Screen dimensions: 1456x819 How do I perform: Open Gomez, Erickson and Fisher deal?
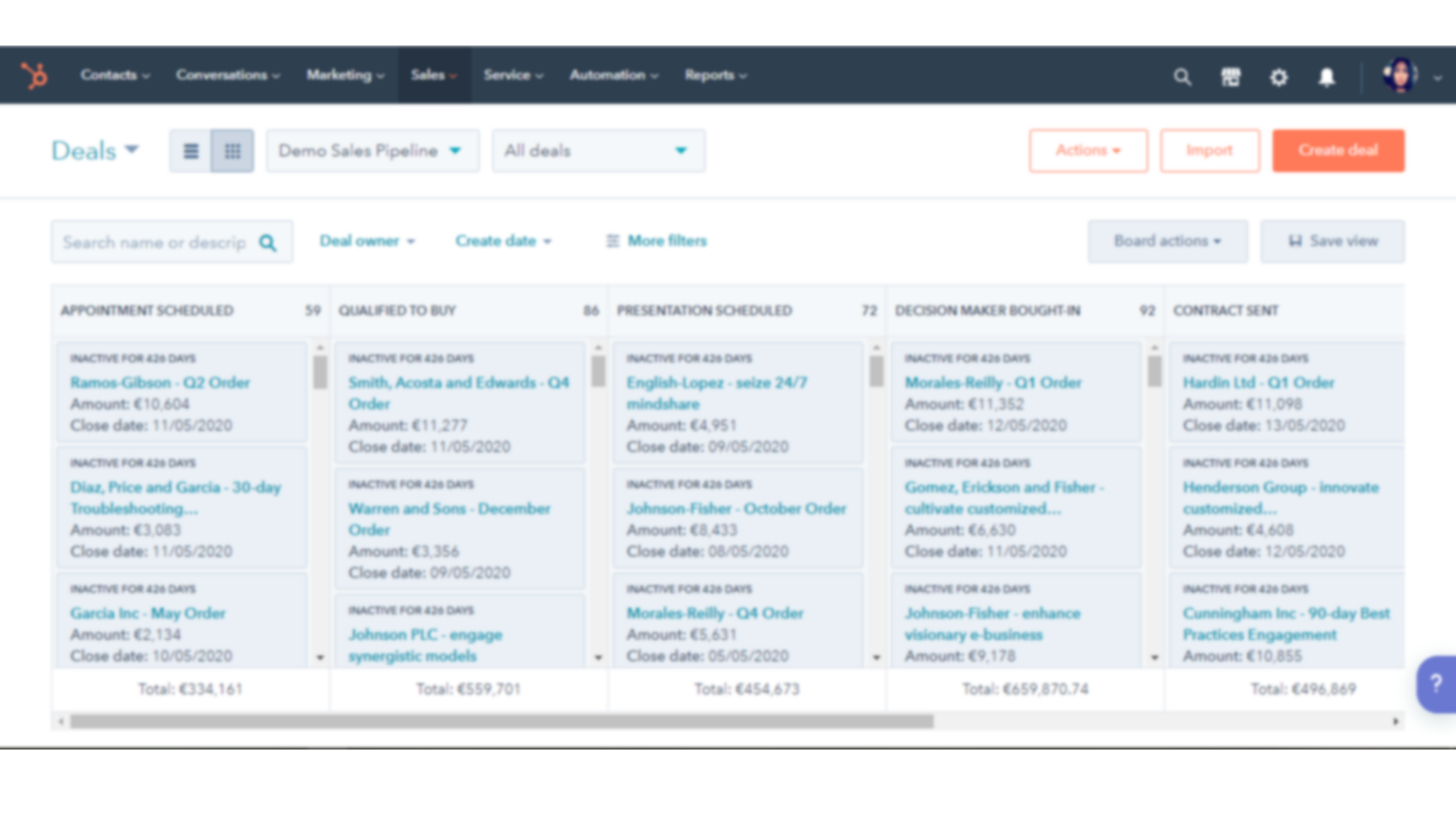1004,497
